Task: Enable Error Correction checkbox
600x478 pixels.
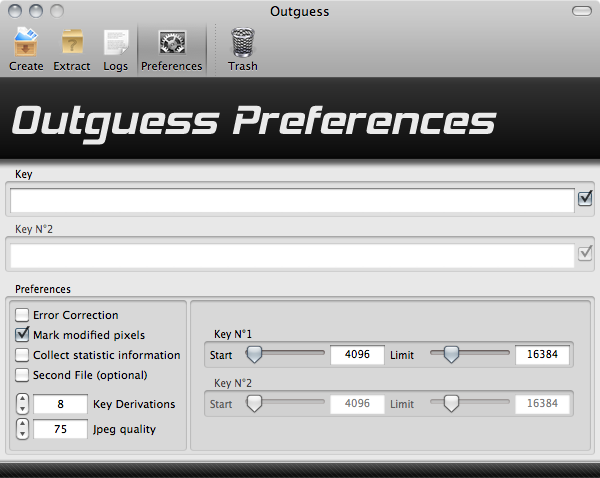Action: 22,315
